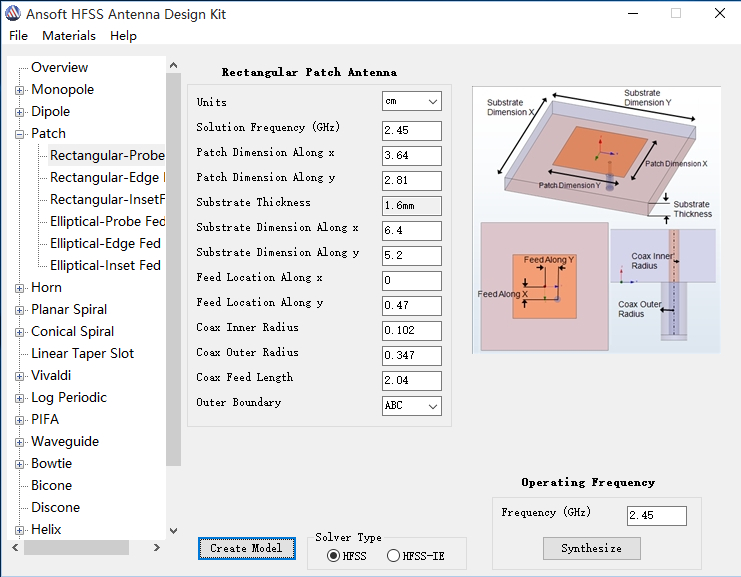
Task: Select the HFSS solver radio button
Action: point(334,556)
